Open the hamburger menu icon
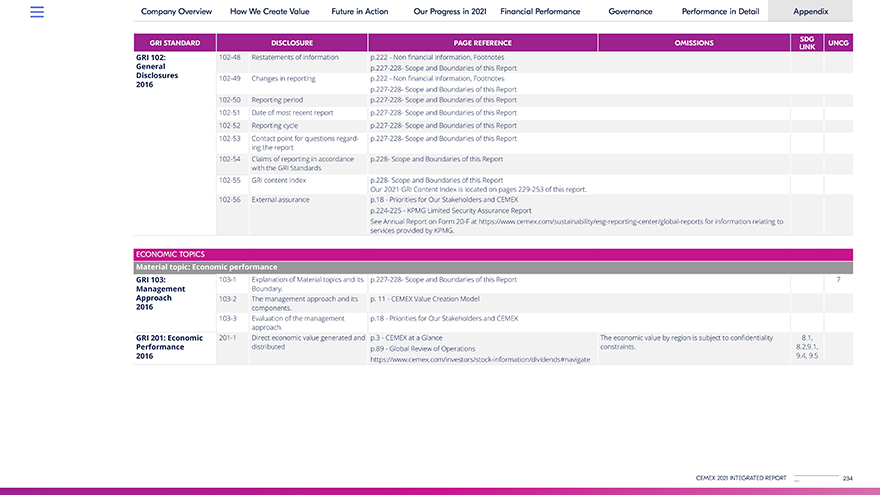 point(37,12)
